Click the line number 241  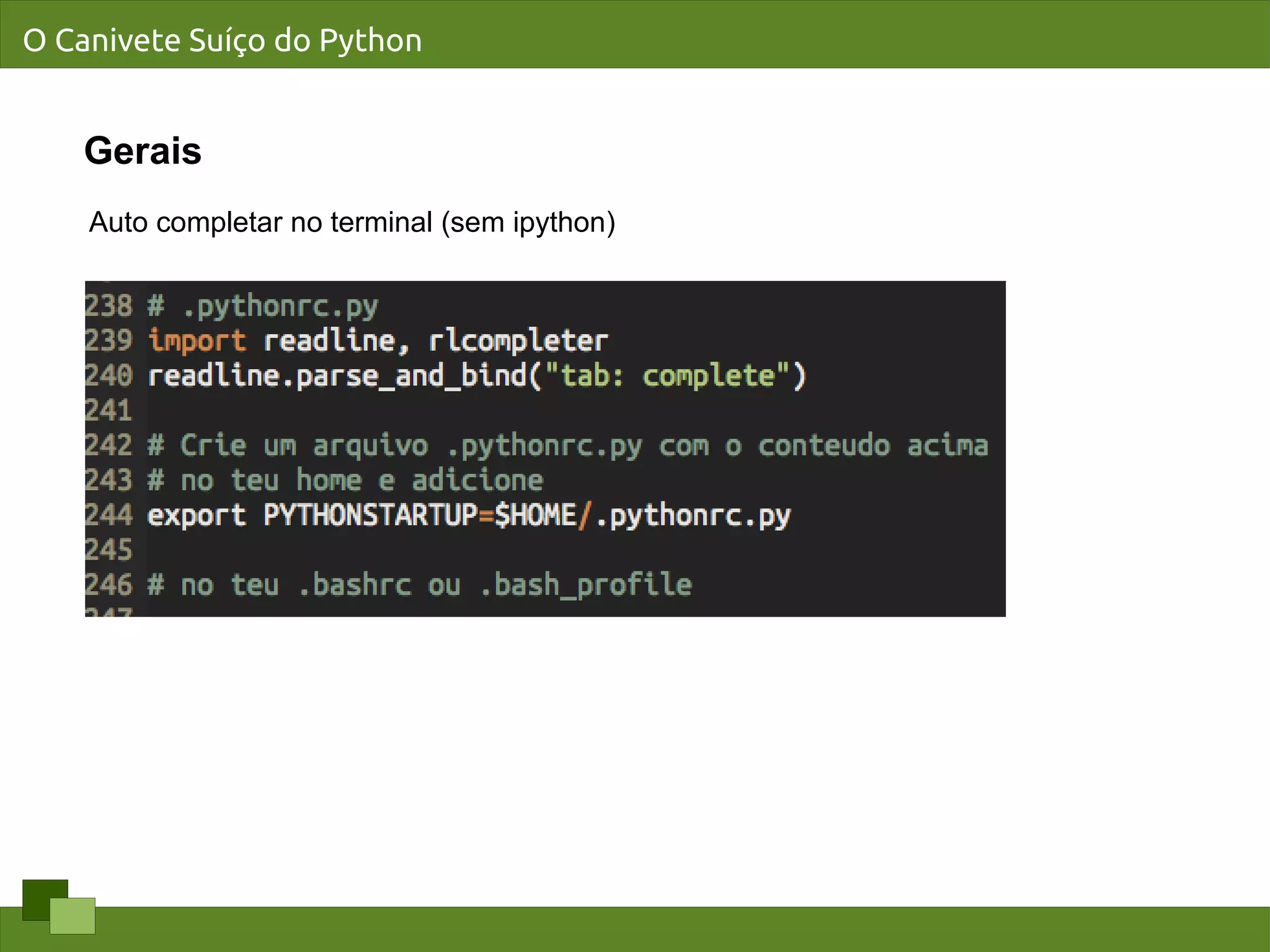pyautogui.click(x=109, y=411)
